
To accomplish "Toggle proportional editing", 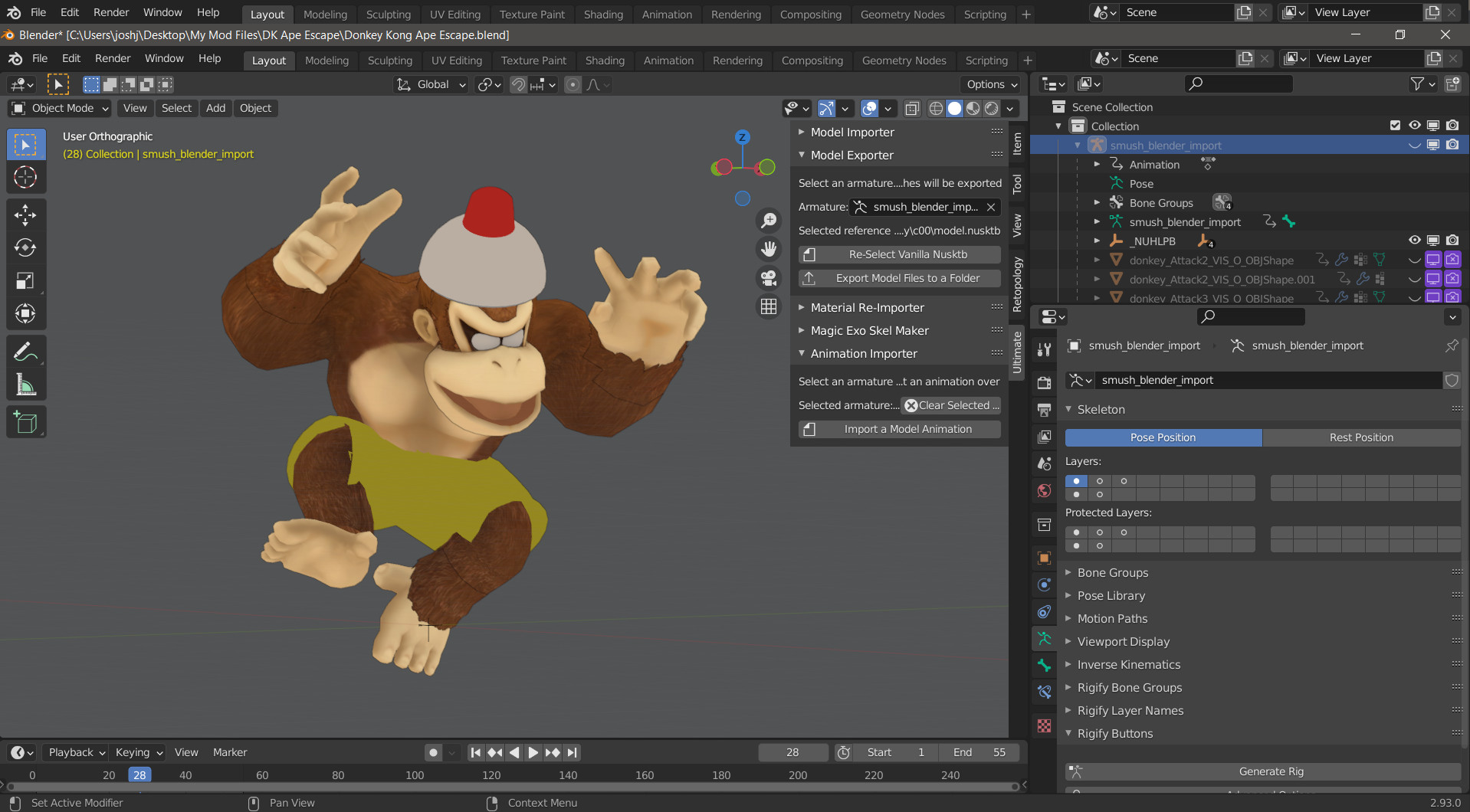I will click(573, 85).
